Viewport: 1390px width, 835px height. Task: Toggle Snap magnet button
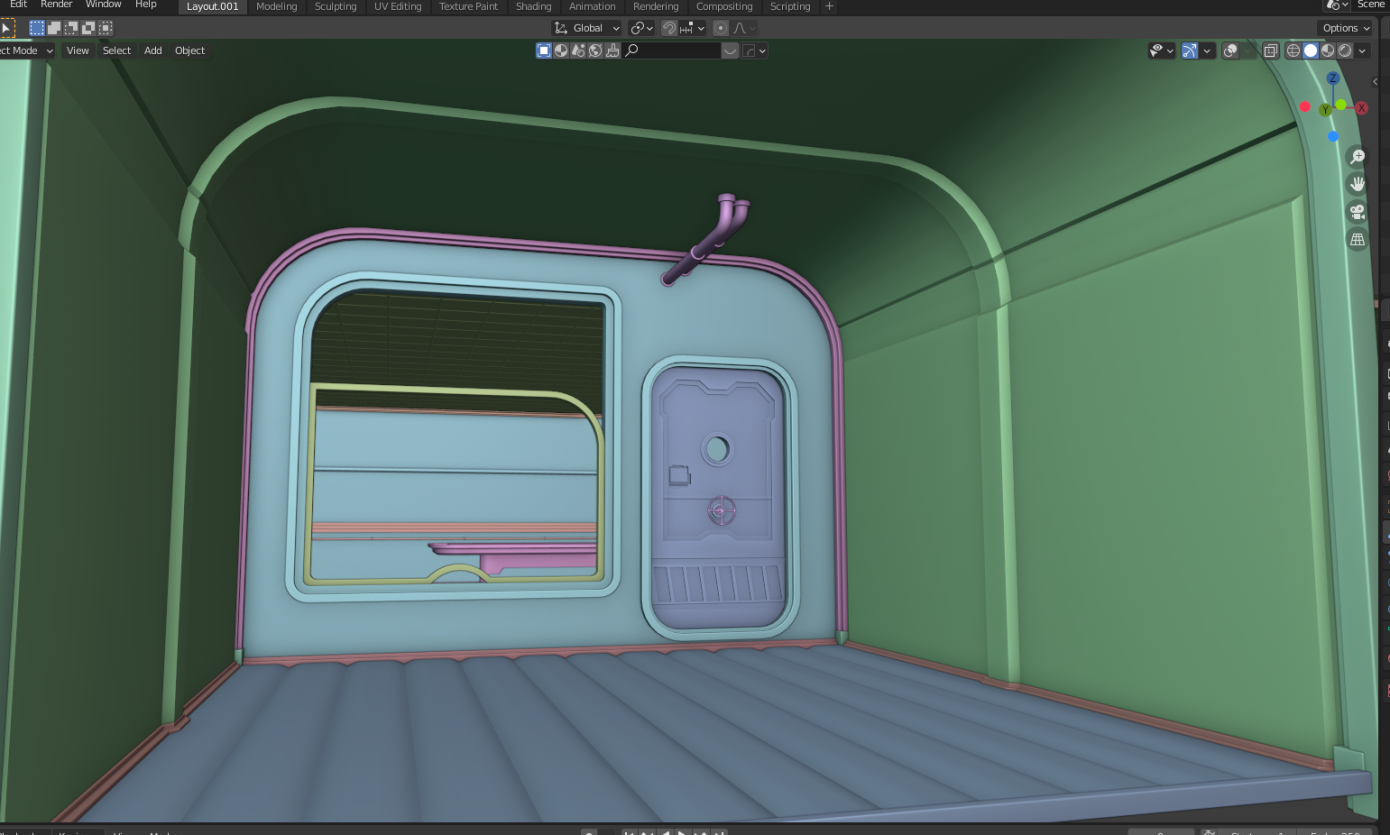point(669,28)
